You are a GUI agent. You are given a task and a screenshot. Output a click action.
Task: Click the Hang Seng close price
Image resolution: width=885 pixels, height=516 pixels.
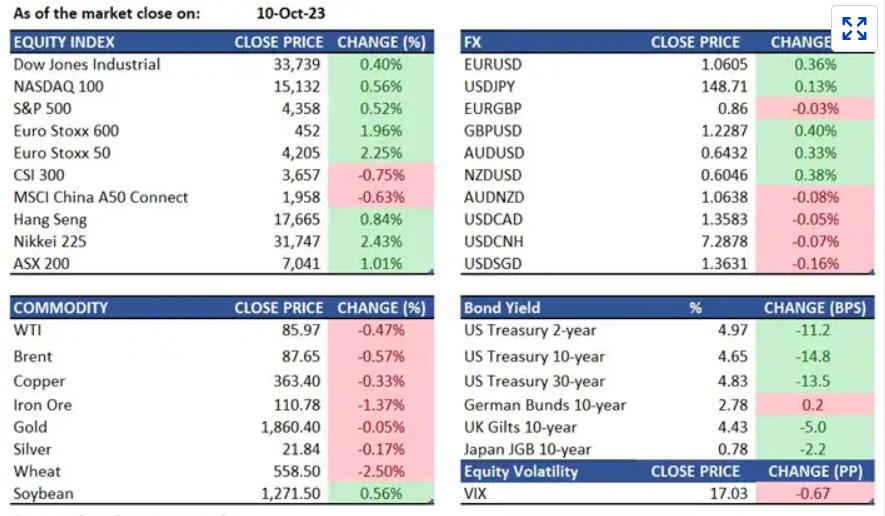(298, 220)
